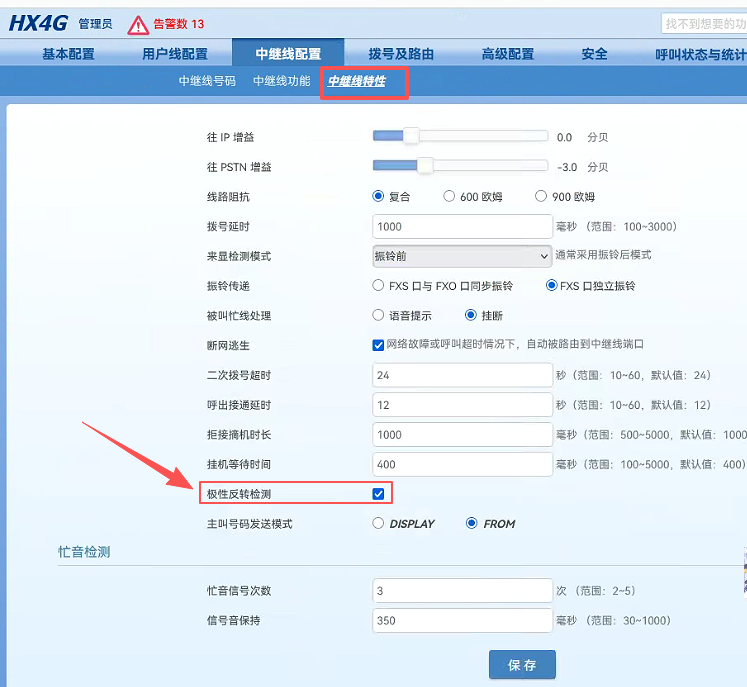747x687 pixels.
Task: Open the 用户线配置 menu tab
Action: pyautogui.click(x=175, y=54)
